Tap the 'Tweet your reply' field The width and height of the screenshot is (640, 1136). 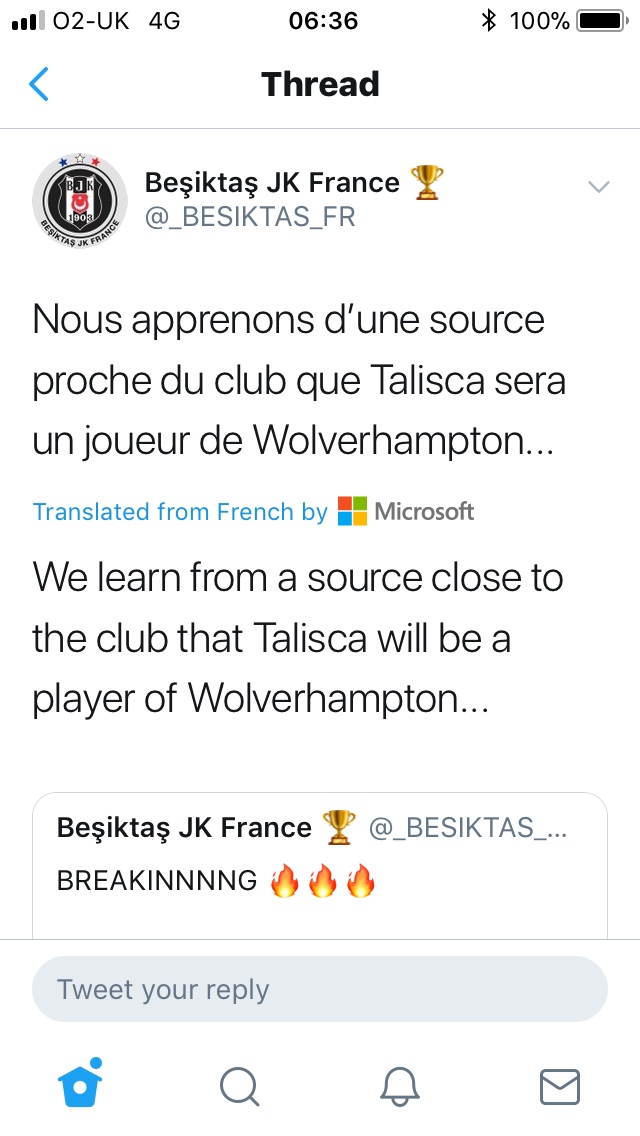(320, 989)
